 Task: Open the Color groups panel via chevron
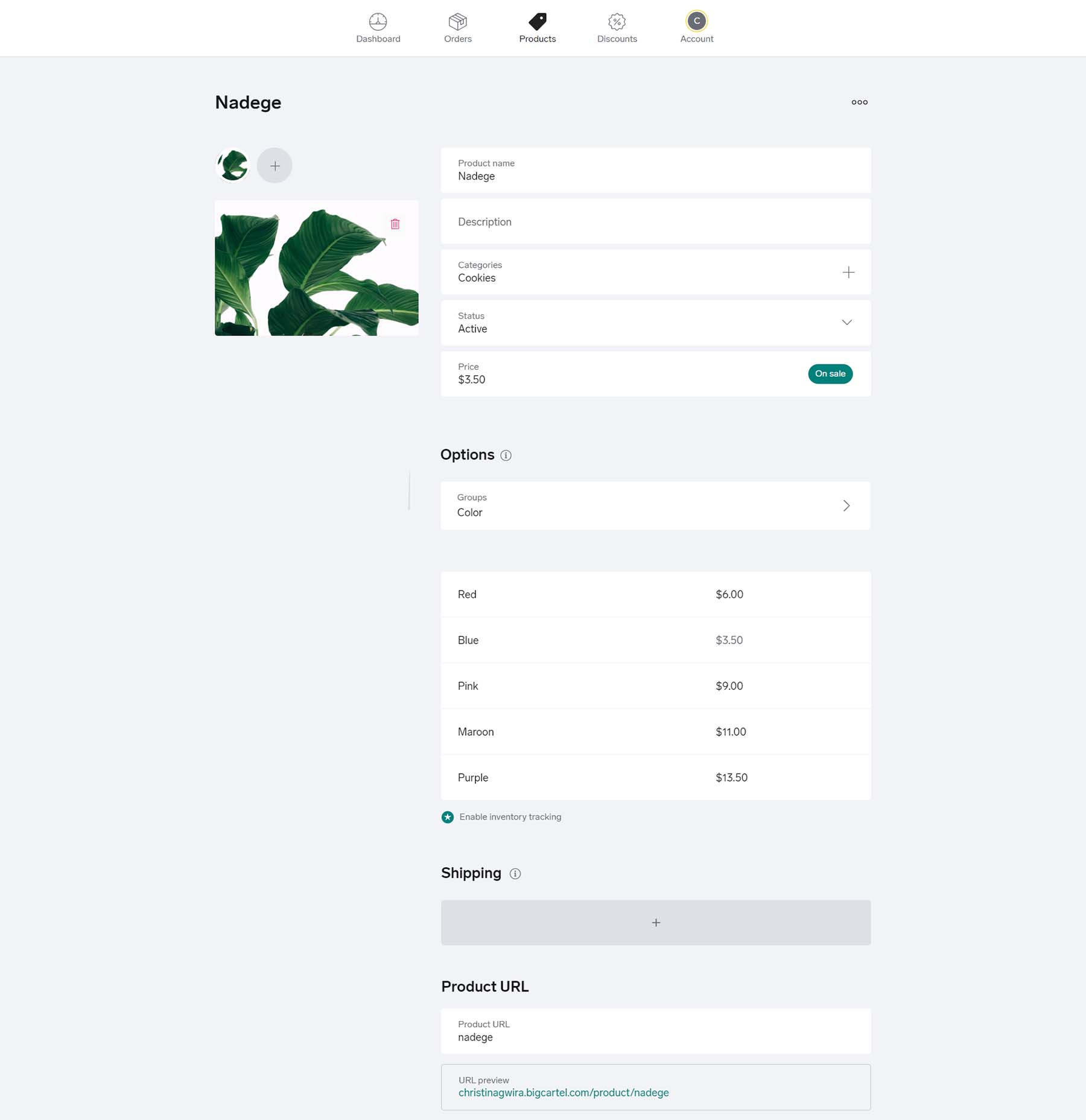click(x=846, y=505)
